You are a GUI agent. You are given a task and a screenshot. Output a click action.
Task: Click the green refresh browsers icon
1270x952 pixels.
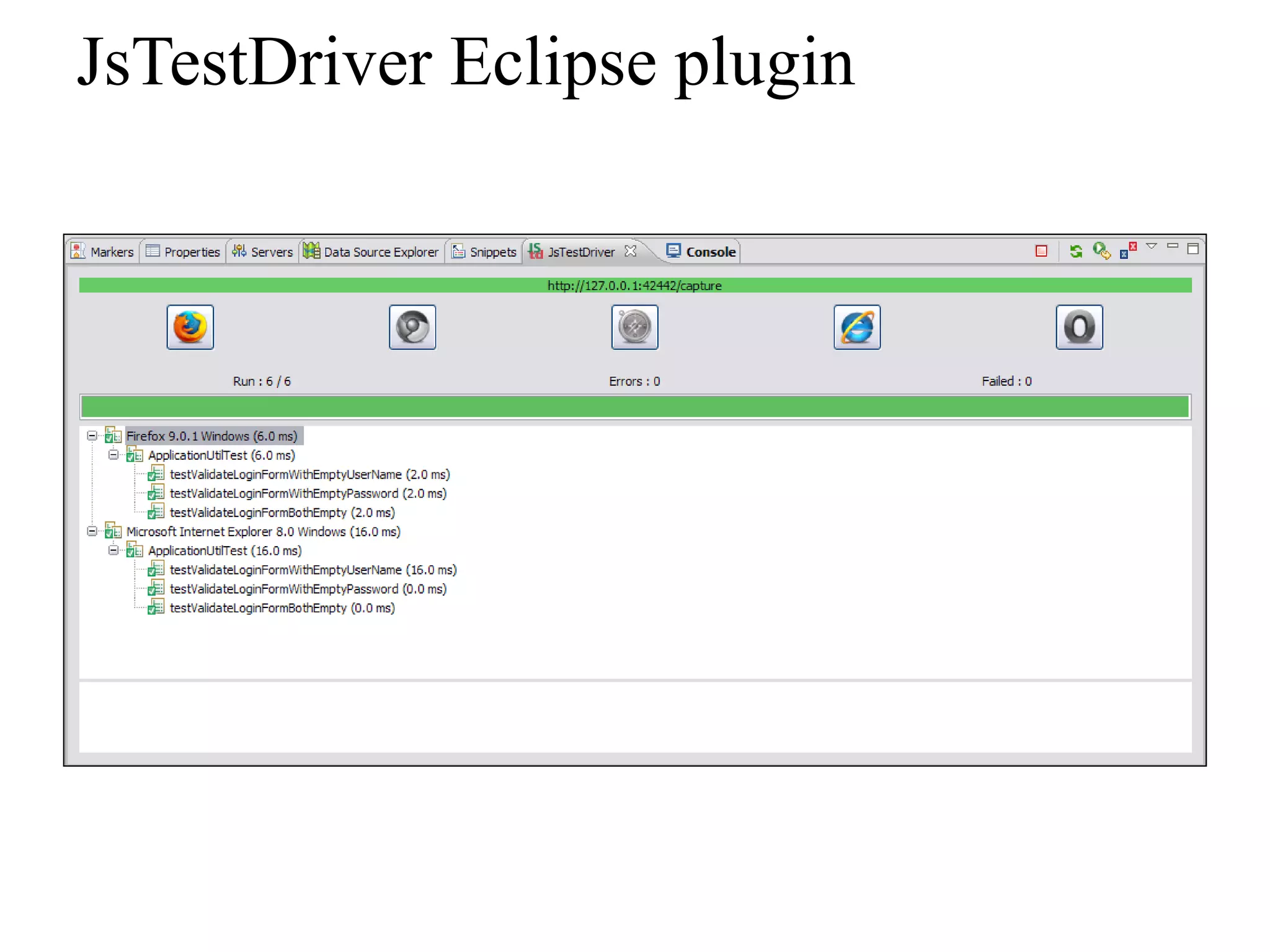[1076, 251]
